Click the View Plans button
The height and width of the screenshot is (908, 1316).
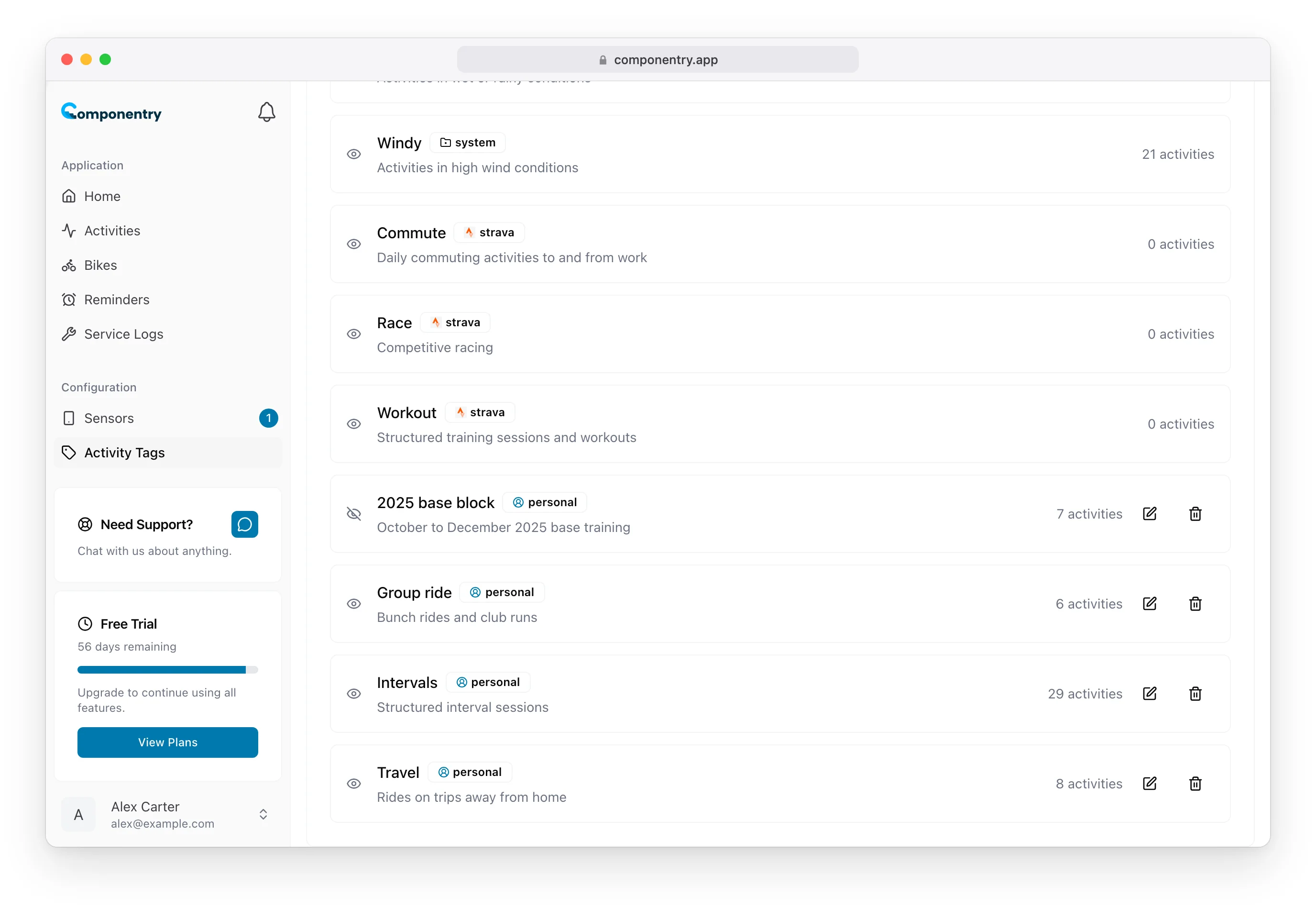(x=168, y=742)
